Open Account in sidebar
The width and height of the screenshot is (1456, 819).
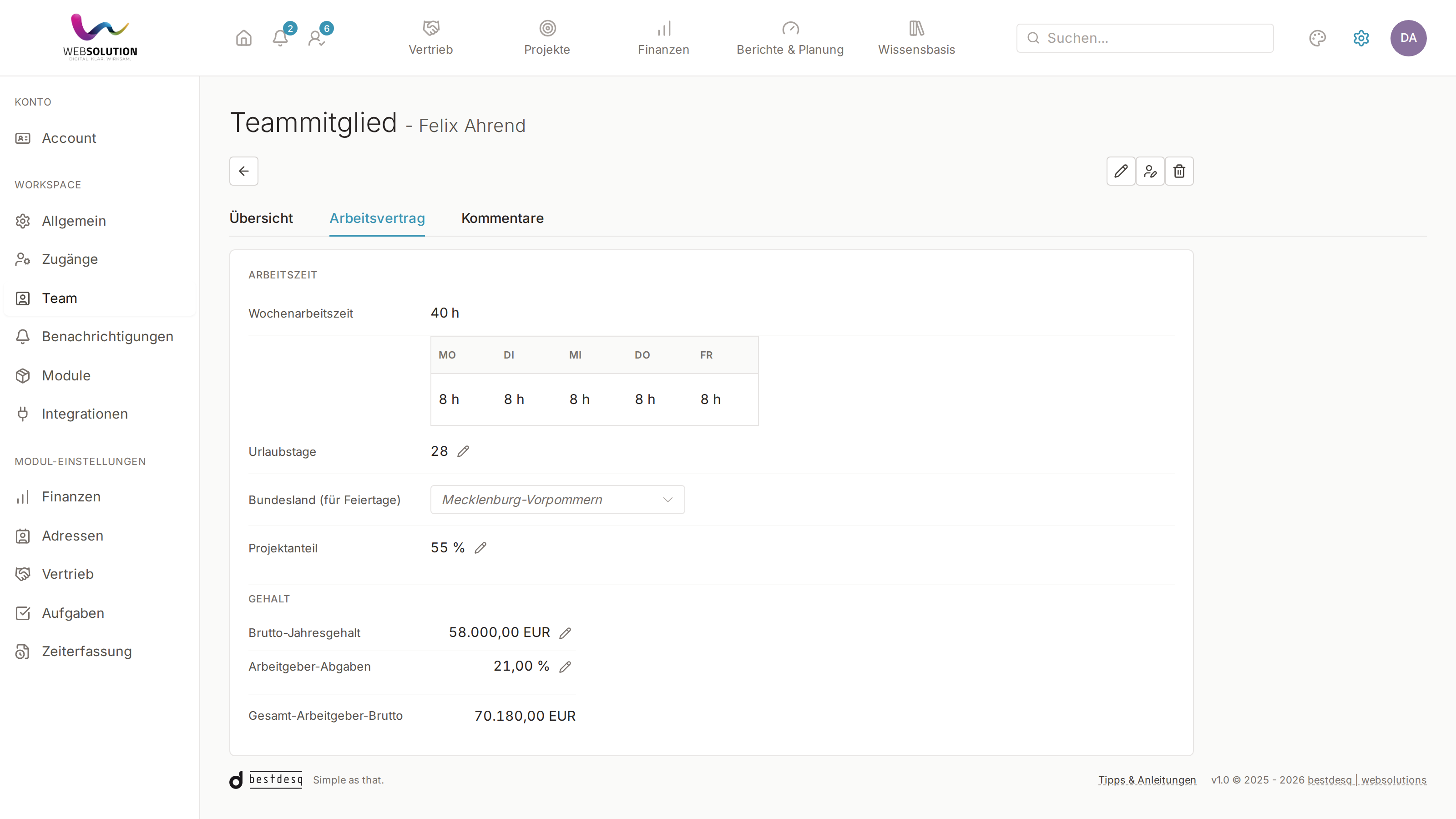tap(100, 138)
